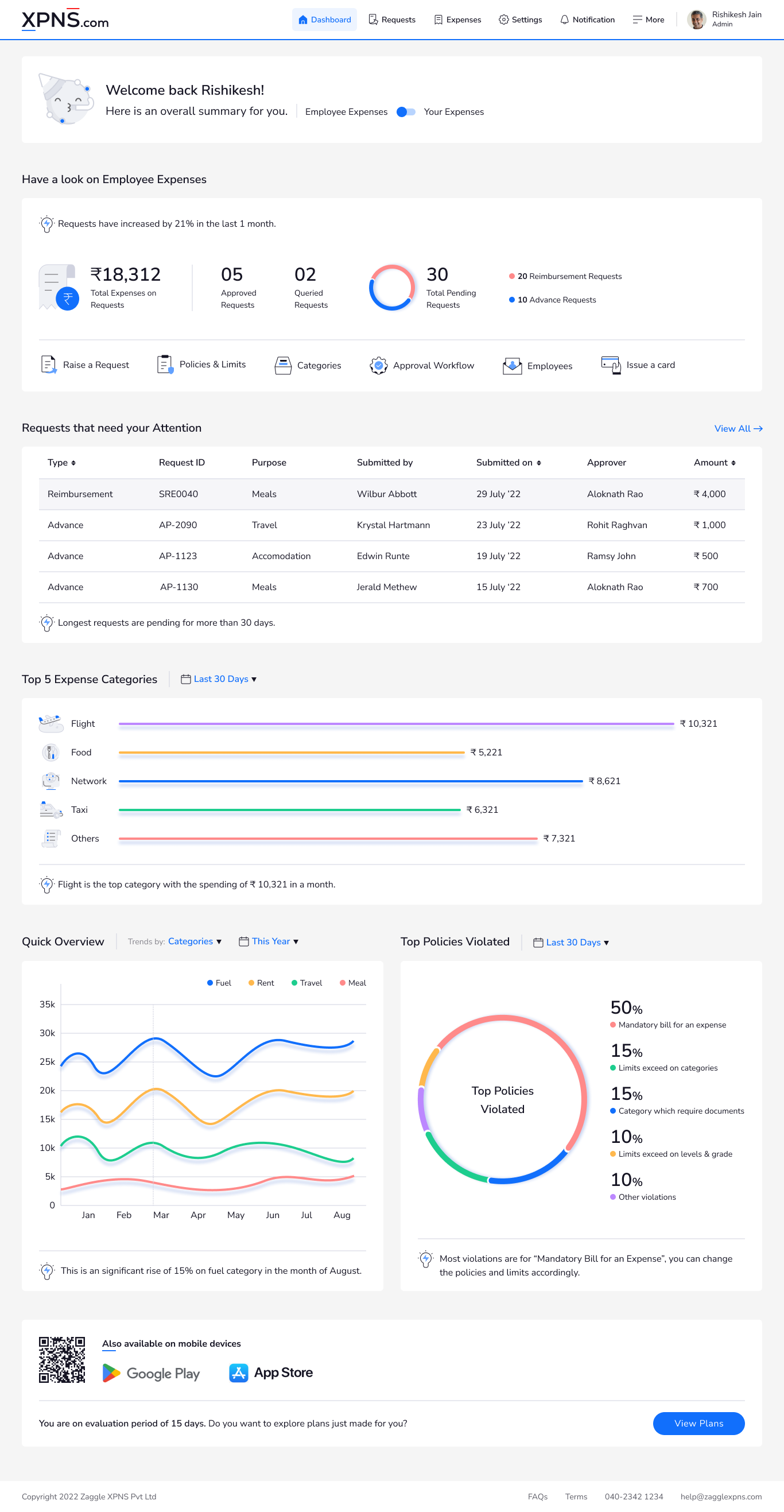Open the Google Play store badge
This screenshot has width=784, height=1512.
pyautogui.click(x=152, y=1373)
